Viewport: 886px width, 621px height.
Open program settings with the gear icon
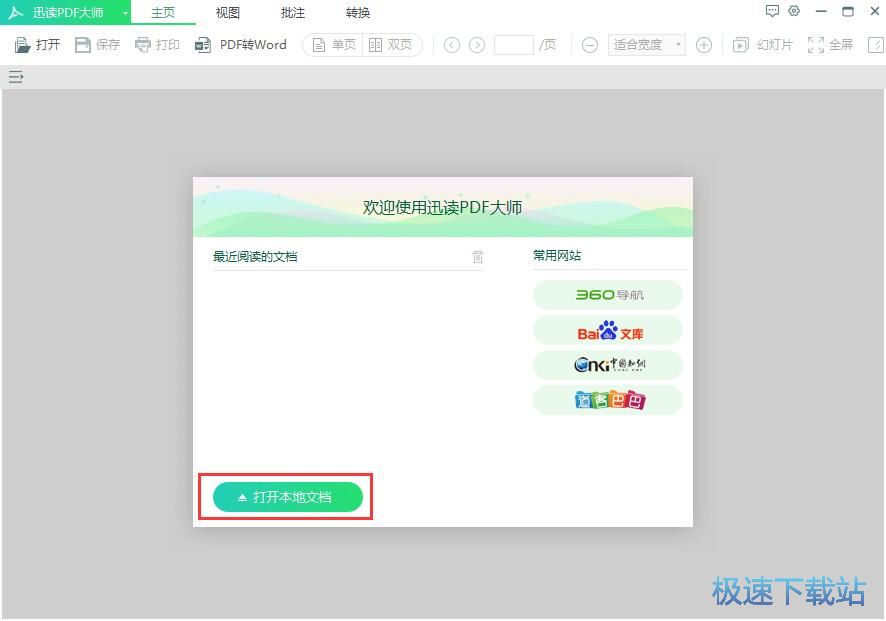tap(794, 10)
